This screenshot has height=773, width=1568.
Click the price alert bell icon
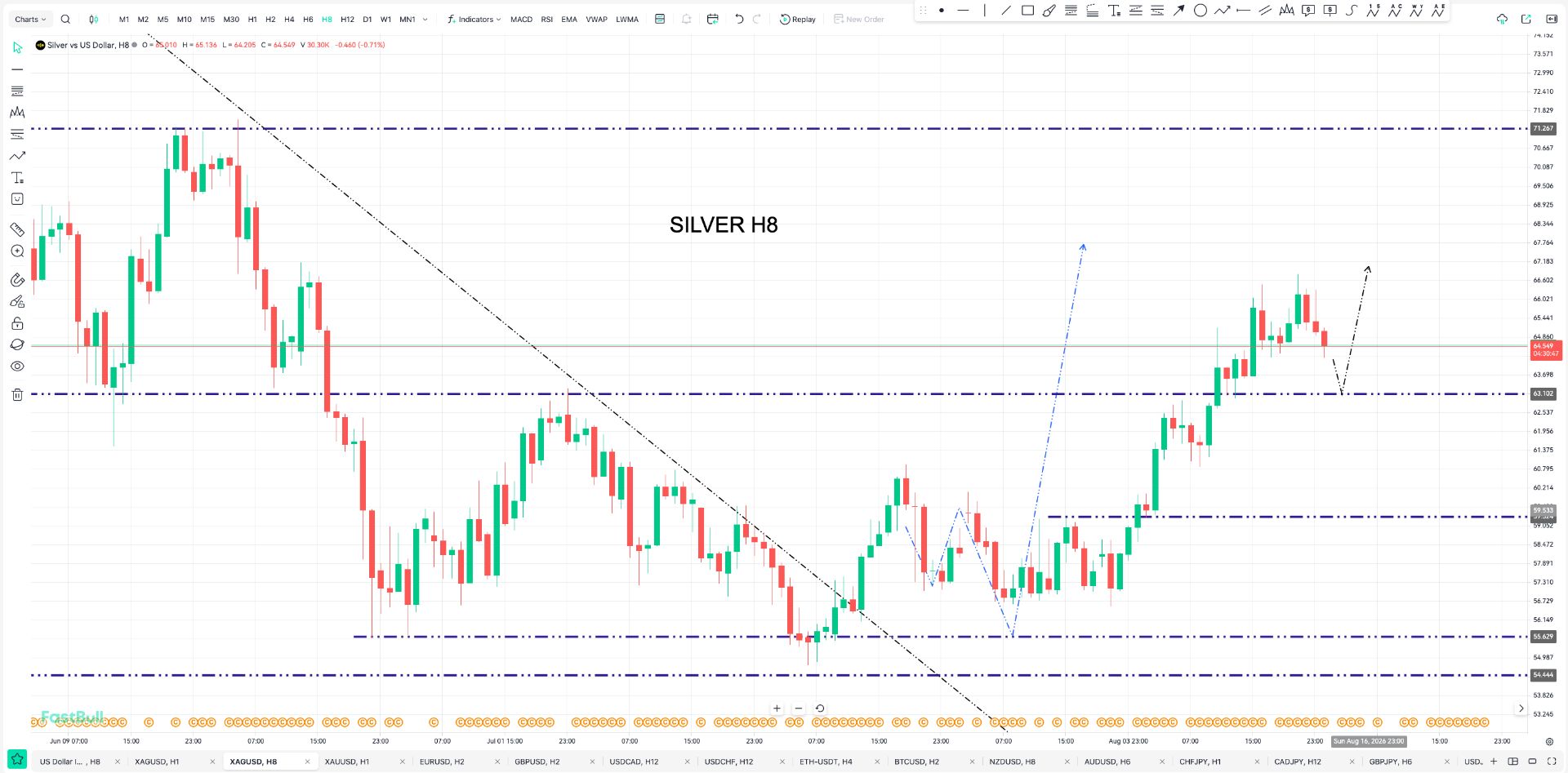686,20
